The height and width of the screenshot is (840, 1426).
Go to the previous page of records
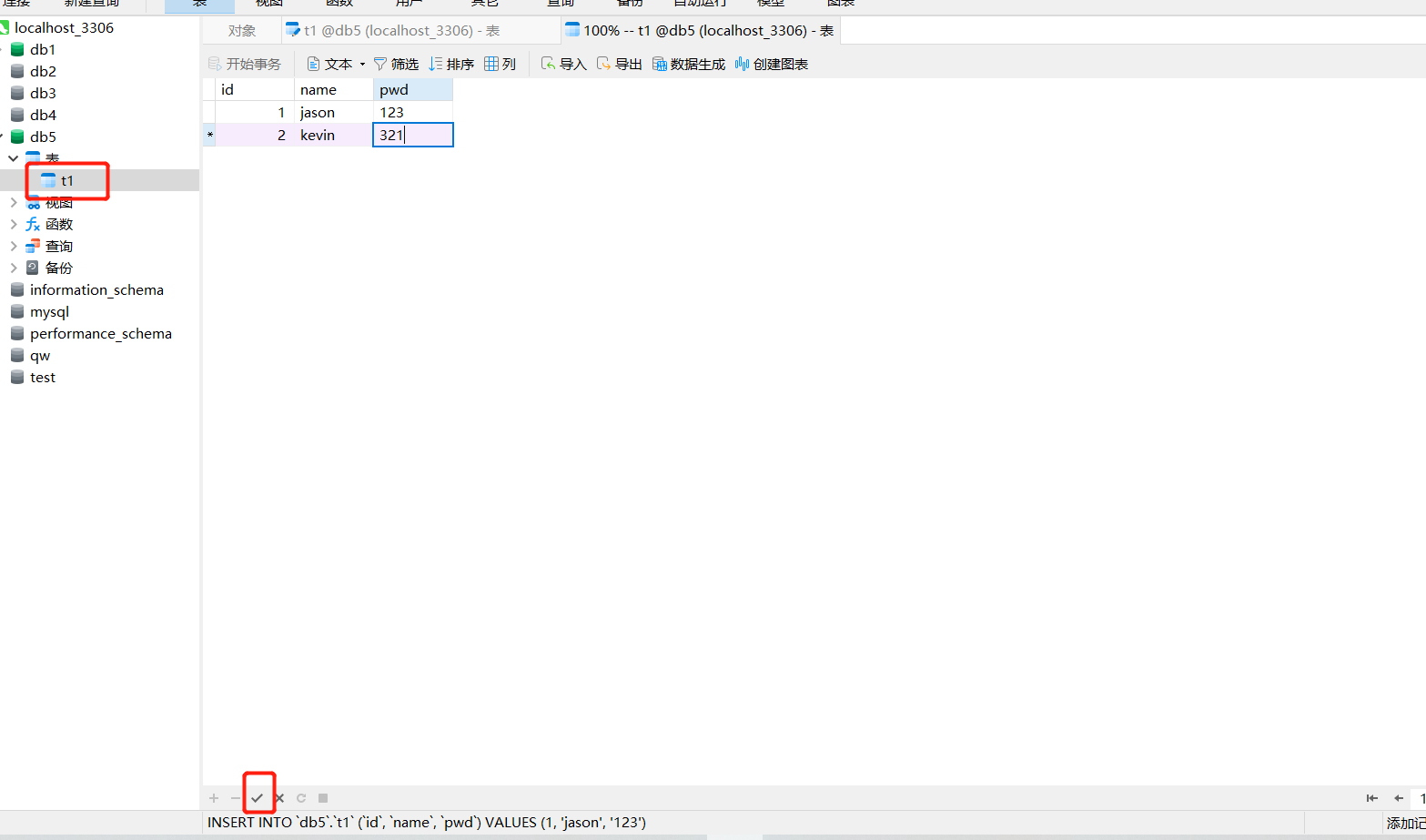[x=1399, y=798]
